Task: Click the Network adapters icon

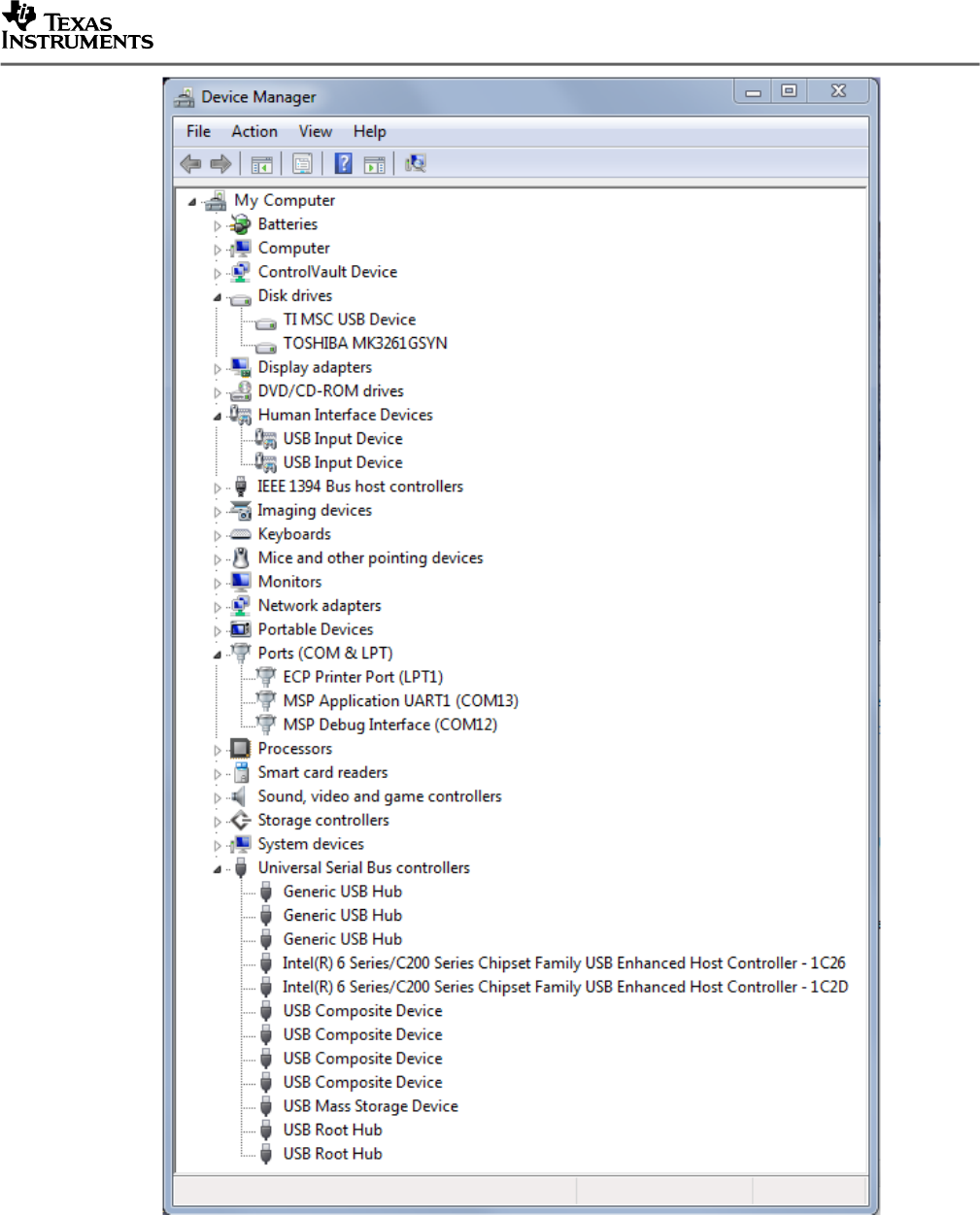Action: (x=240, y=605)
